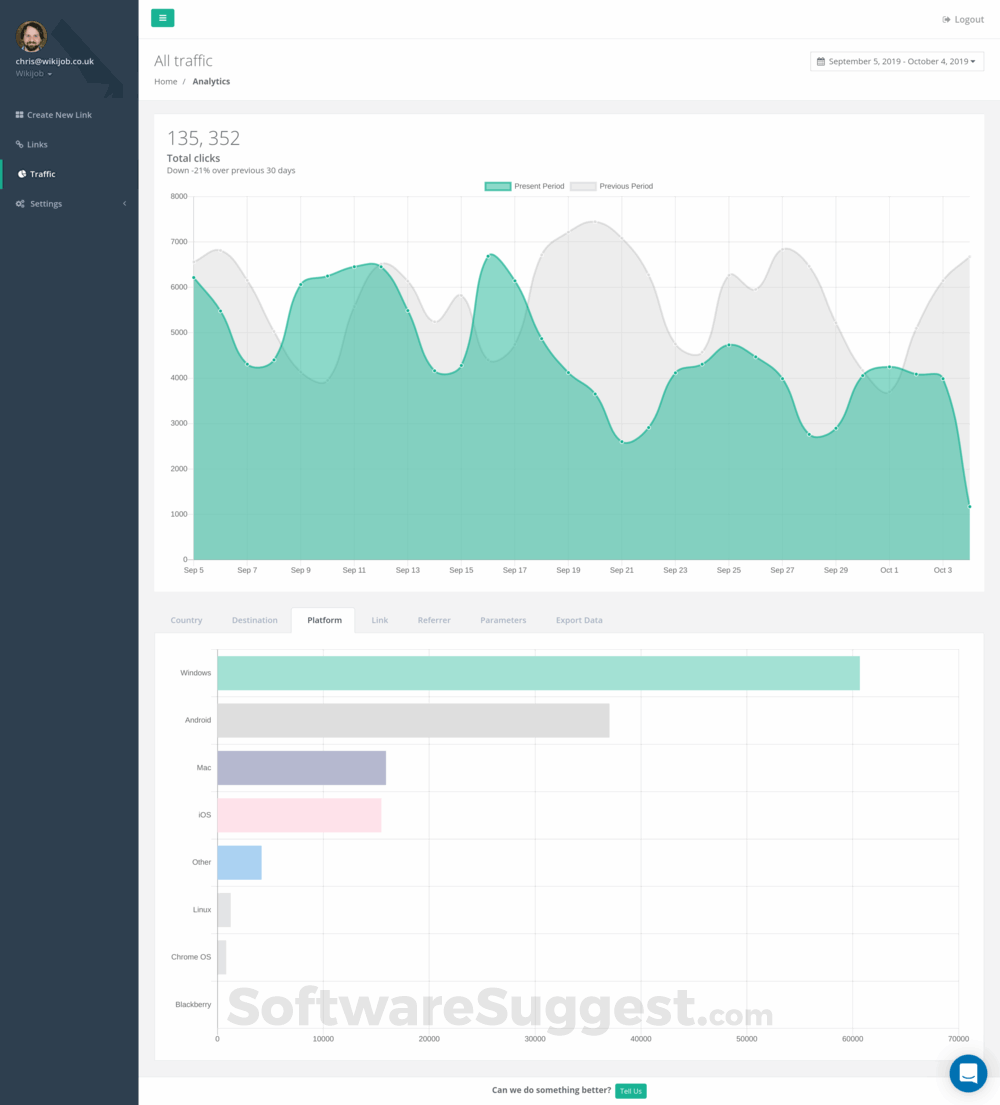Open the Referrer tab
The width and height of the screenshot is (1000, 1105).
[434, 620]
